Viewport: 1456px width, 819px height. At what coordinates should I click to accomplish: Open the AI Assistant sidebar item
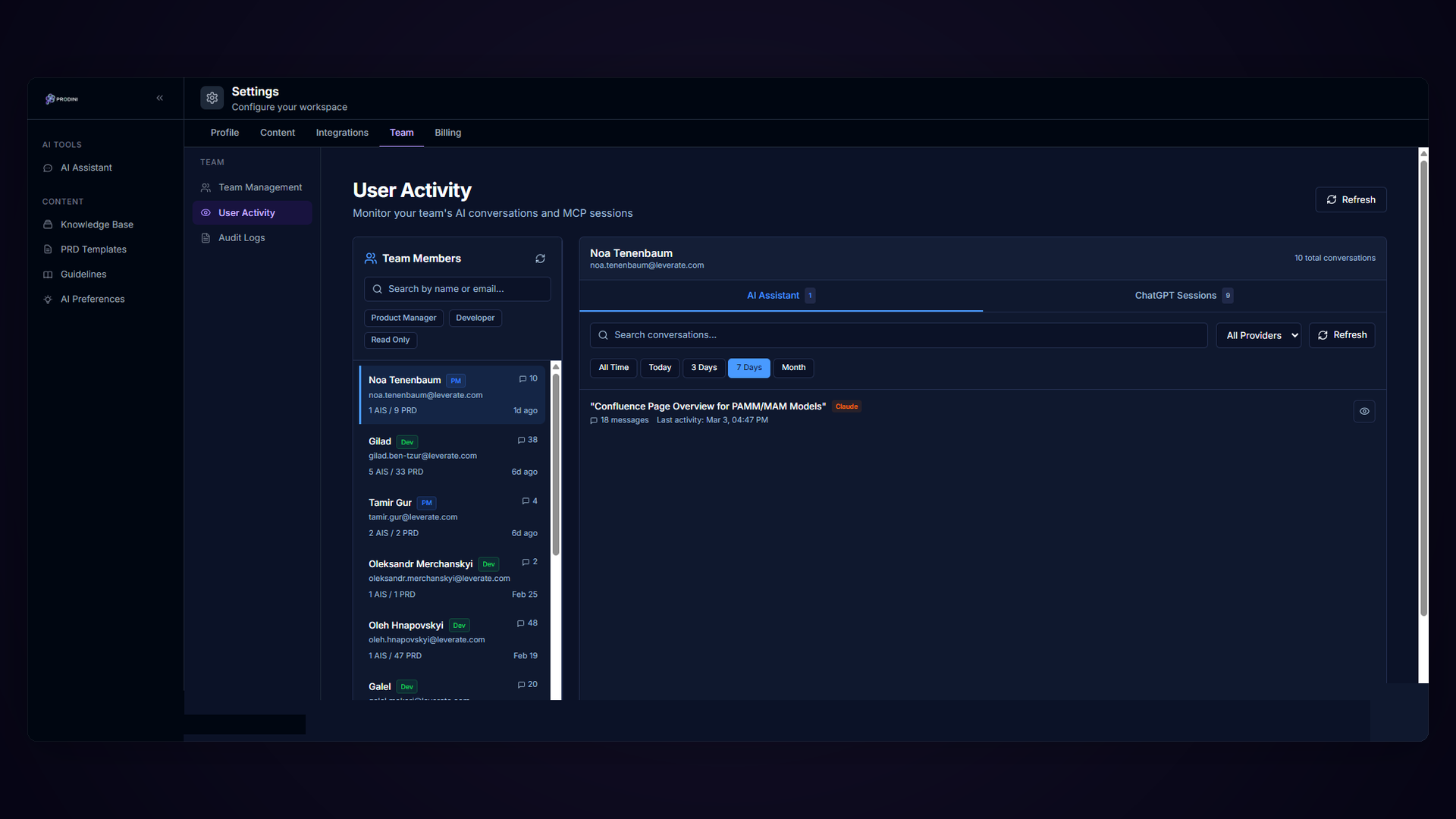point(86,168)
